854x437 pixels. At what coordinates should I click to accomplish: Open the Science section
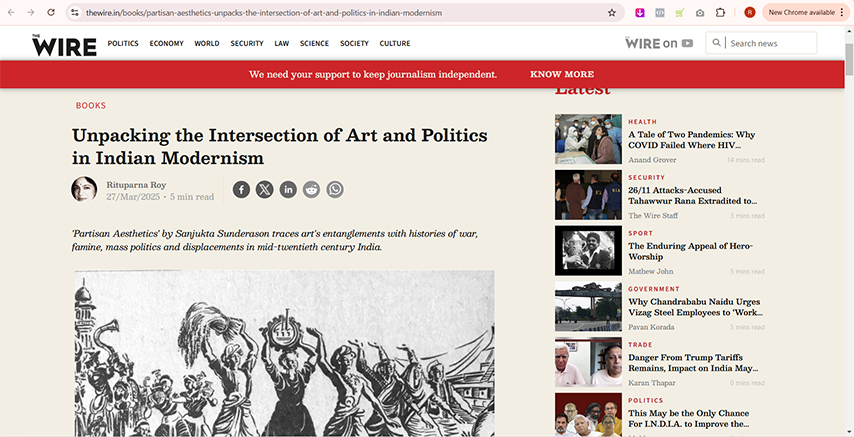tap(314, 43)
